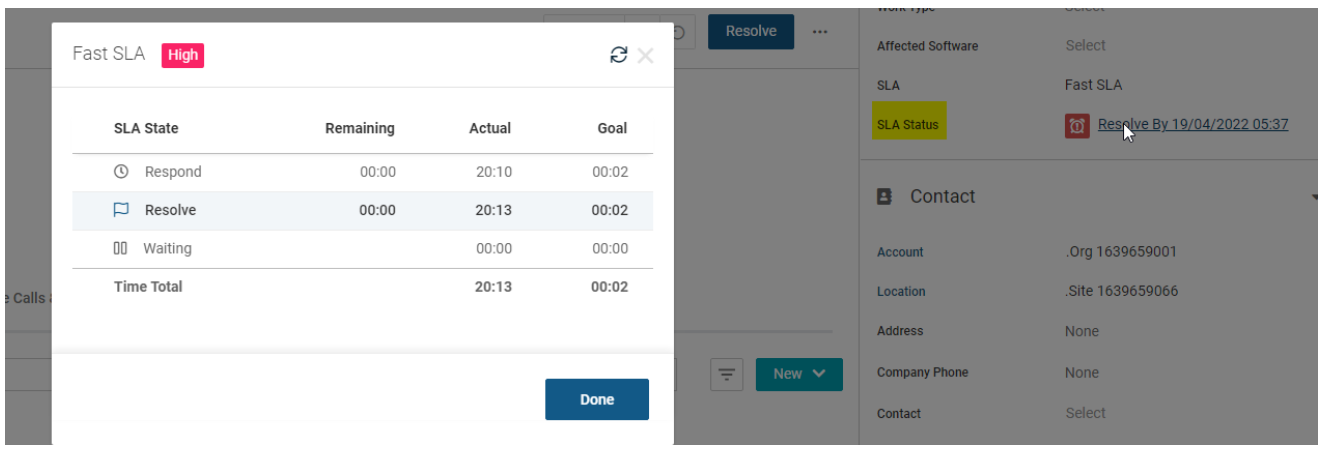The height and width of the screenshot is (450, 1327).
Task: Click the Account value .Org 1639659001
Action: coord(1121,252)
